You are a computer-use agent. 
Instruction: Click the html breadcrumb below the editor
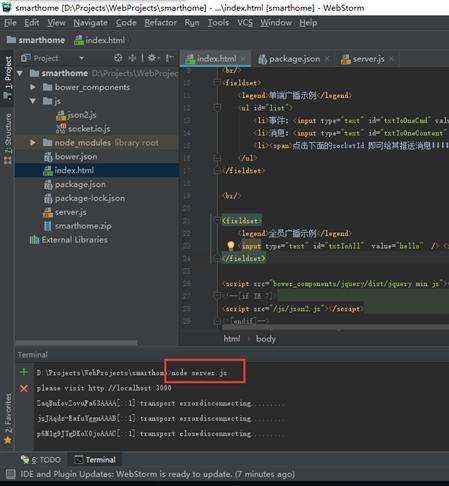[x=232, y=339]
